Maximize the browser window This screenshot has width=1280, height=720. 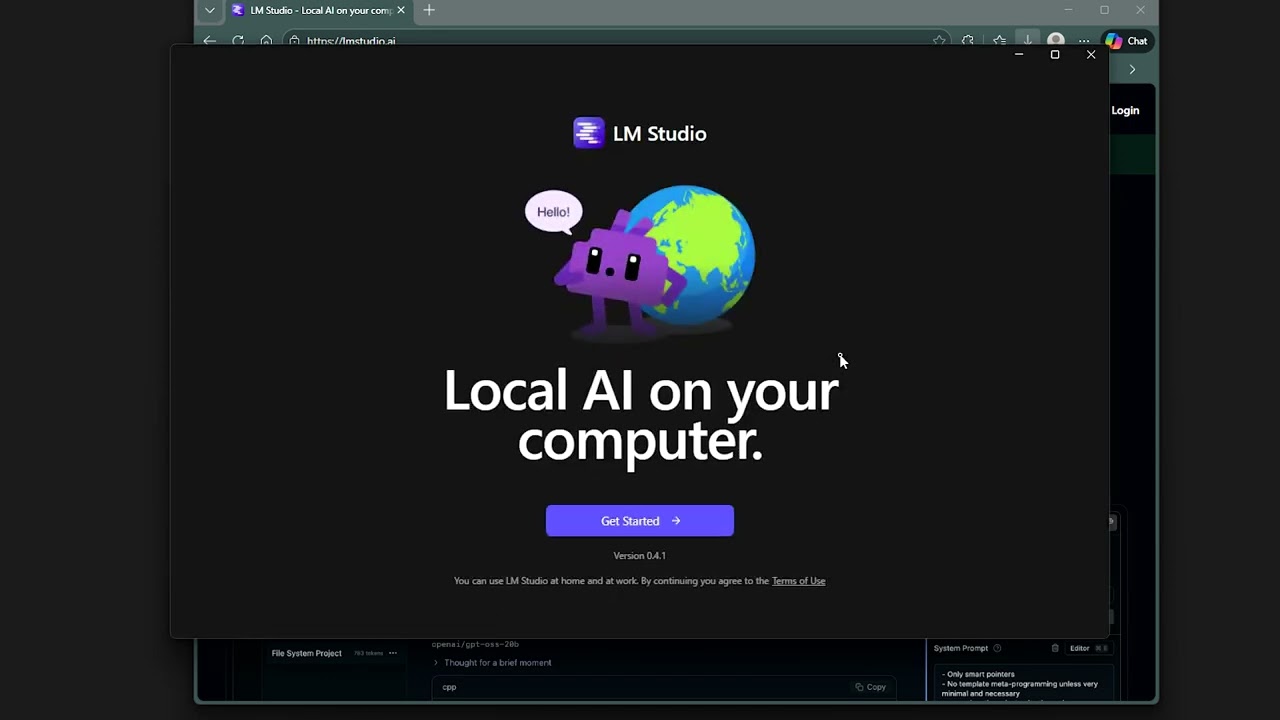1104,10
